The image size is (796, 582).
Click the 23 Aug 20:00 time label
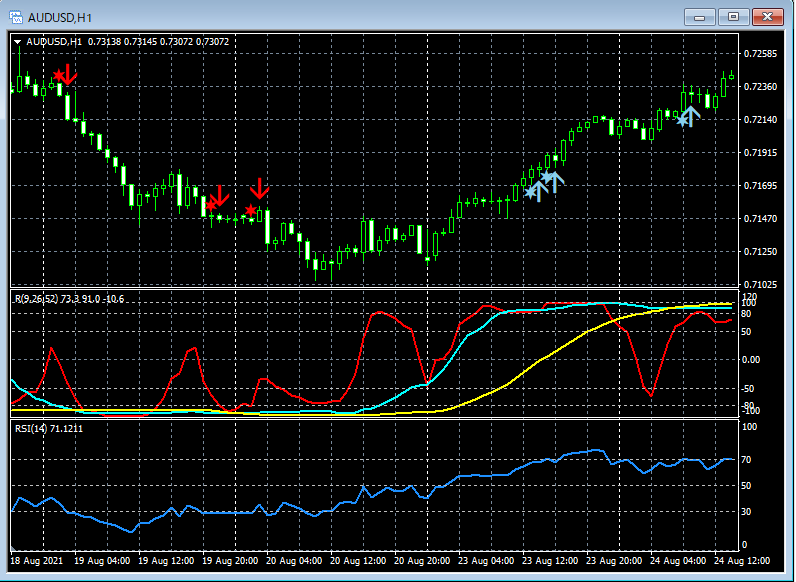(x=614, y=561)
